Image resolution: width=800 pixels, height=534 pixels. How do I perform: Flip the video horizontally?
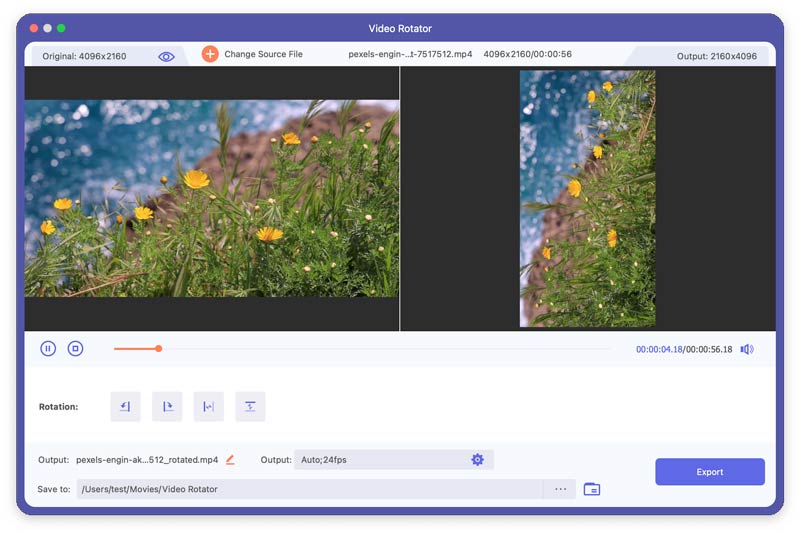[209, 406]
